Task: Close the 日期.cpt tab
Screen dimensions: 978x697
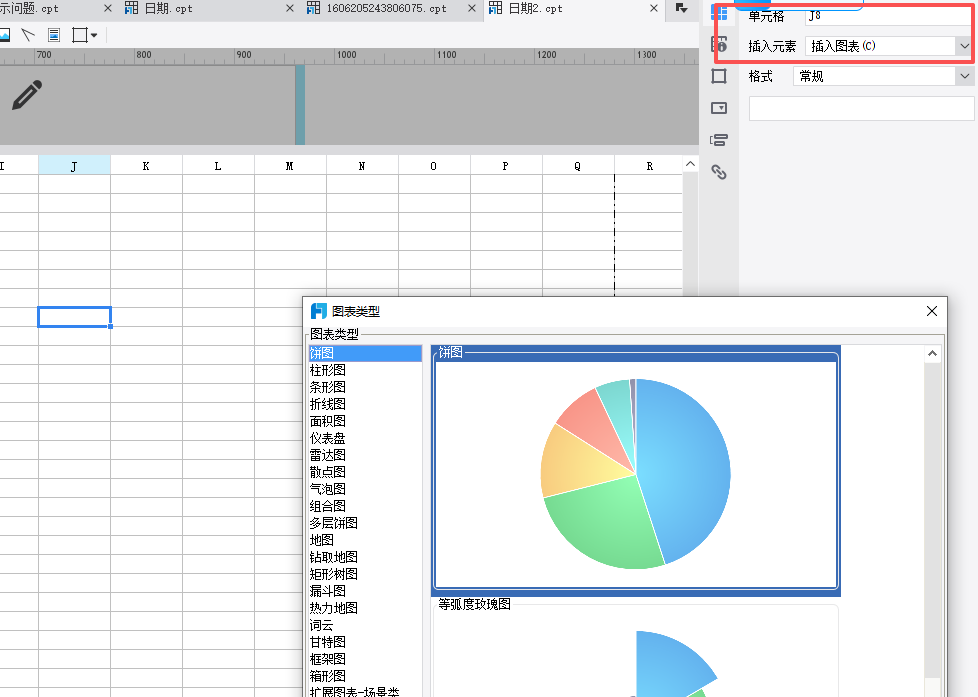Action: (289, 8)
